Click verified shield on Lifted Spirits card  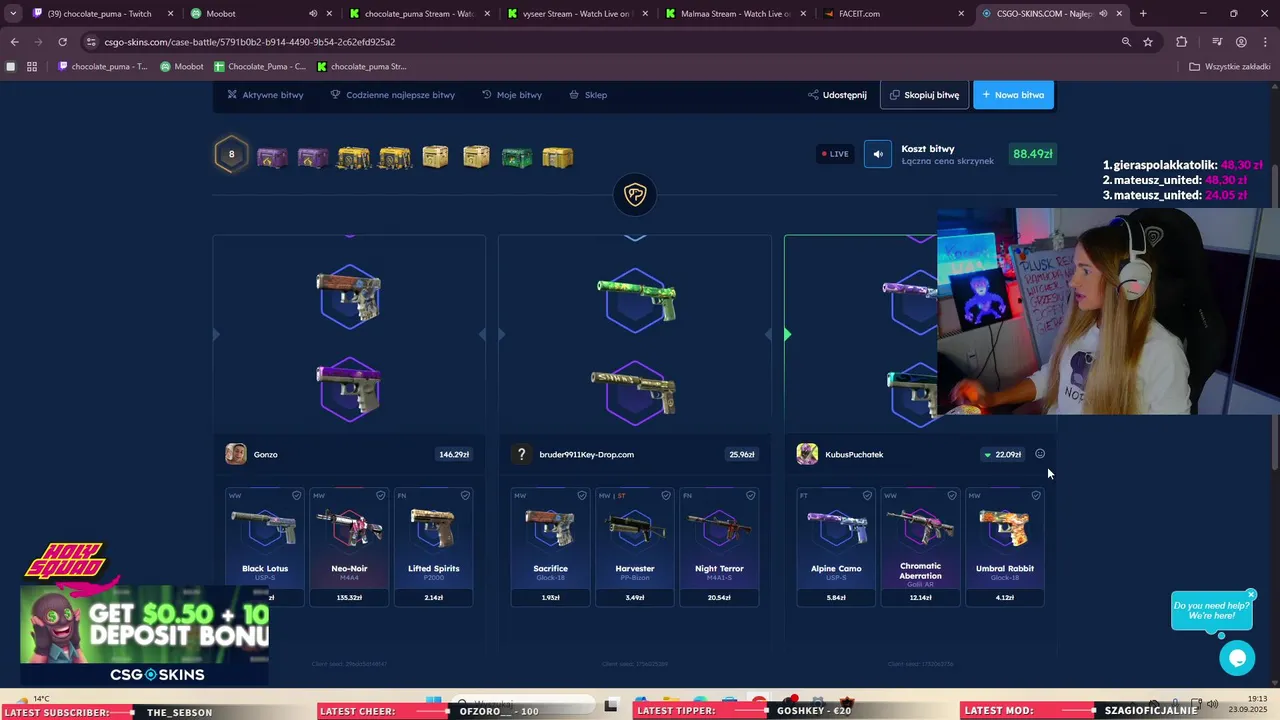point(465,495)
